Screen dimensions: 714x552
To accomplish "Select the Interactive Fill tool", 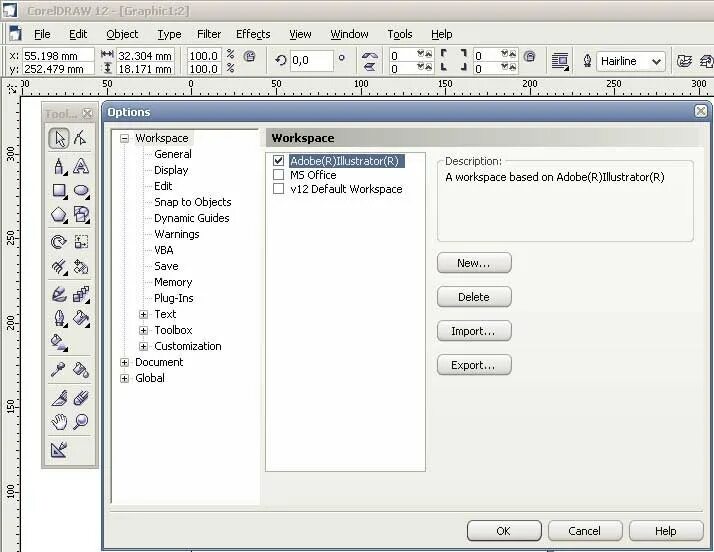I will click(59, 342).
